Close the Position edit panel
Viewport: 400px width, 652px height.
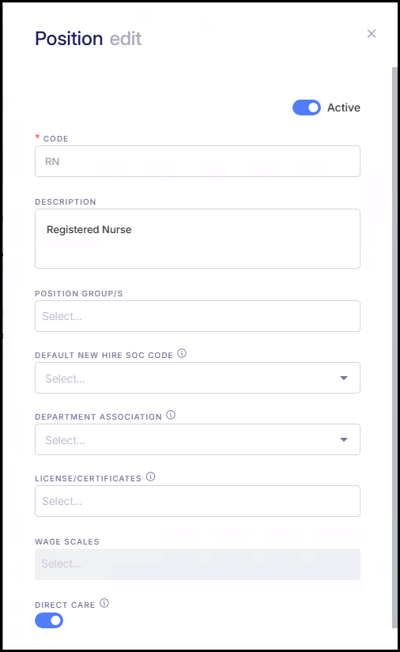tap(371, 34)
